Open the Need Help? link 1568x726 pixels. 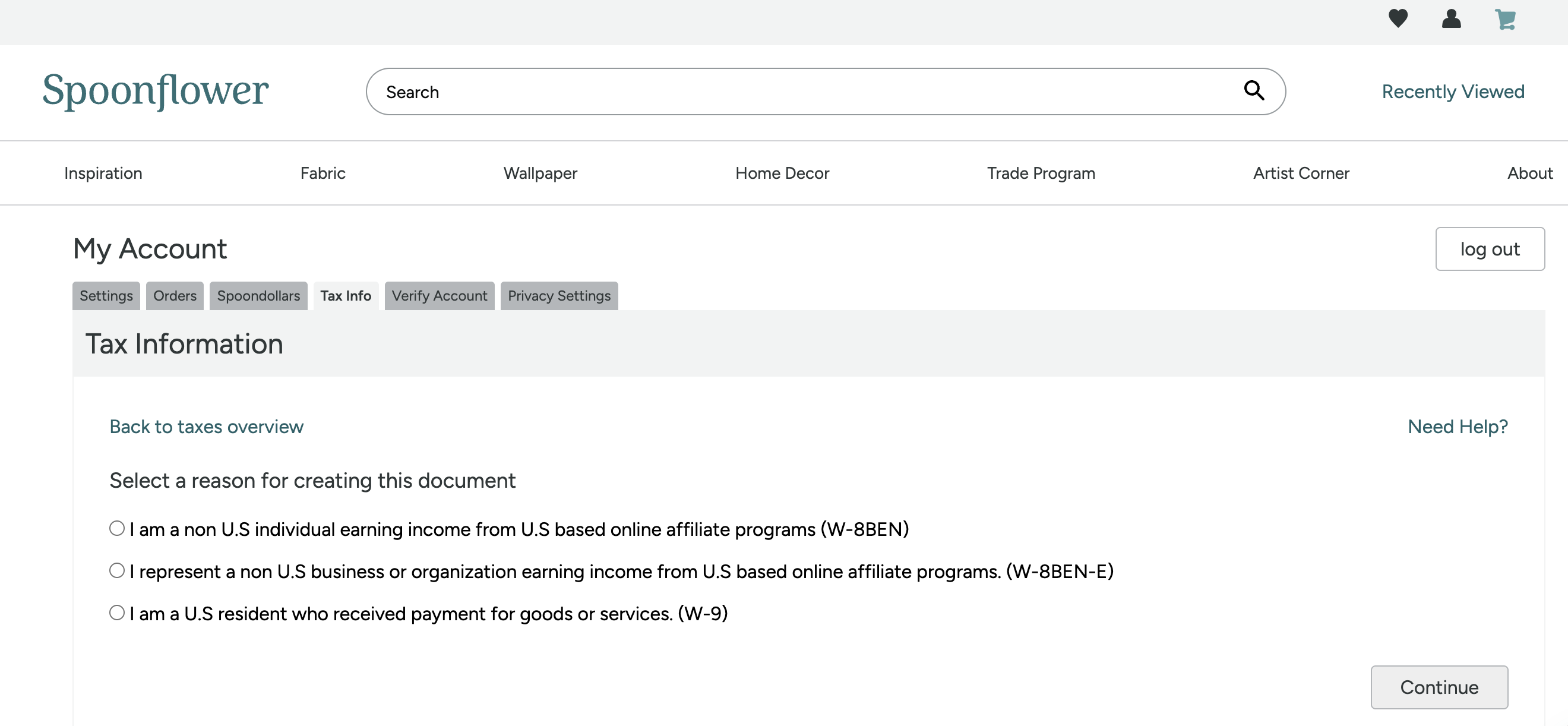1457,427
